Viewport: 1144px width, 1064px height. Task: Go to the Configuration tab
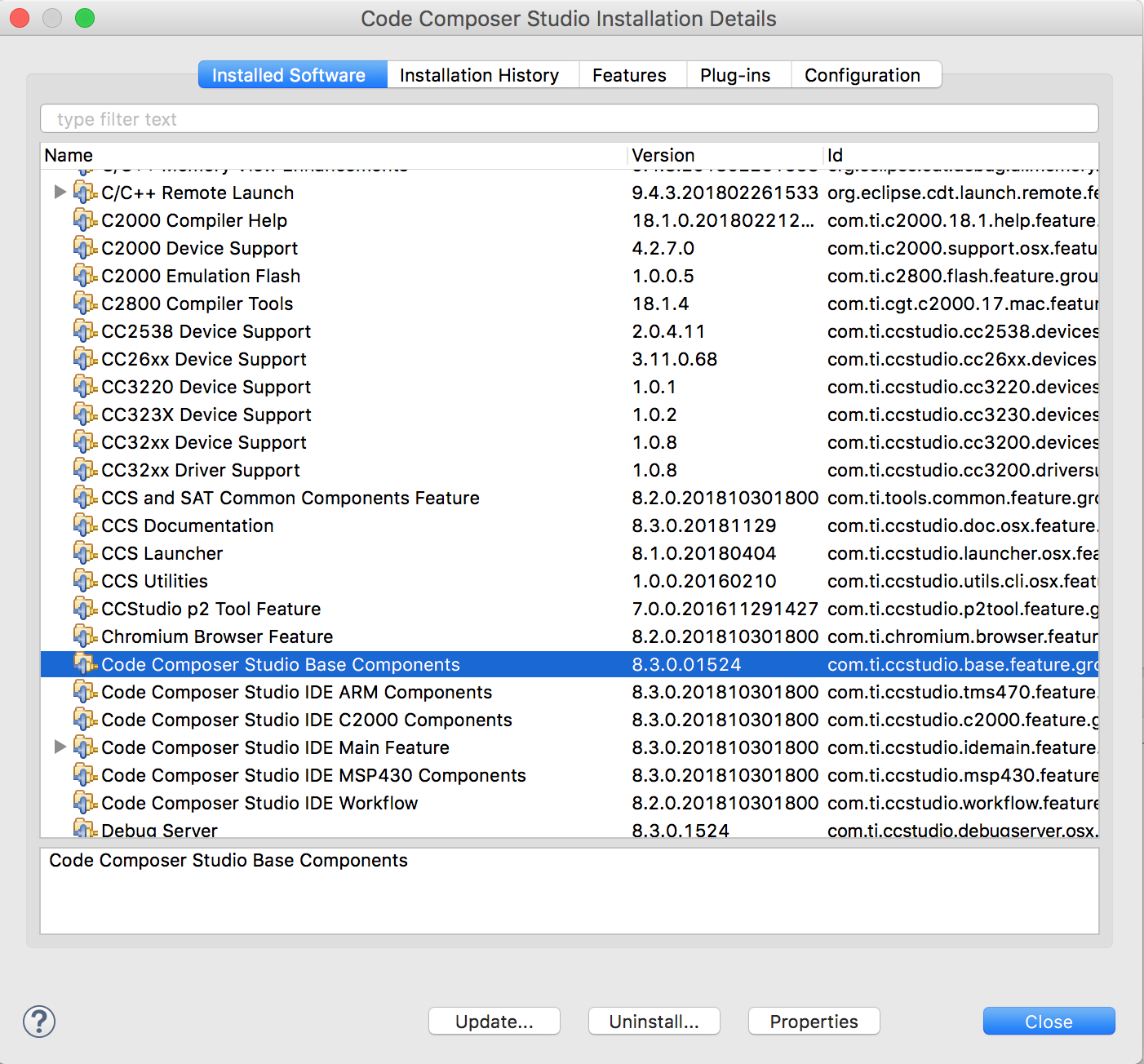point(867,75)
